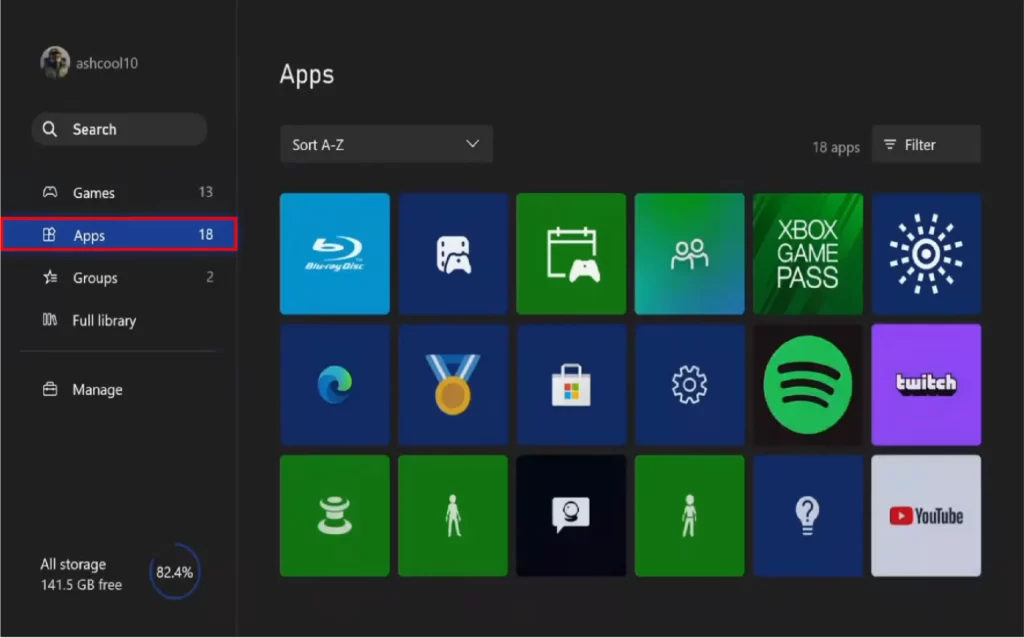The width and height of the screenshot is (1024, 638).
Task: Open the ashcool10 profile avatar
Action: coord(55,63)
